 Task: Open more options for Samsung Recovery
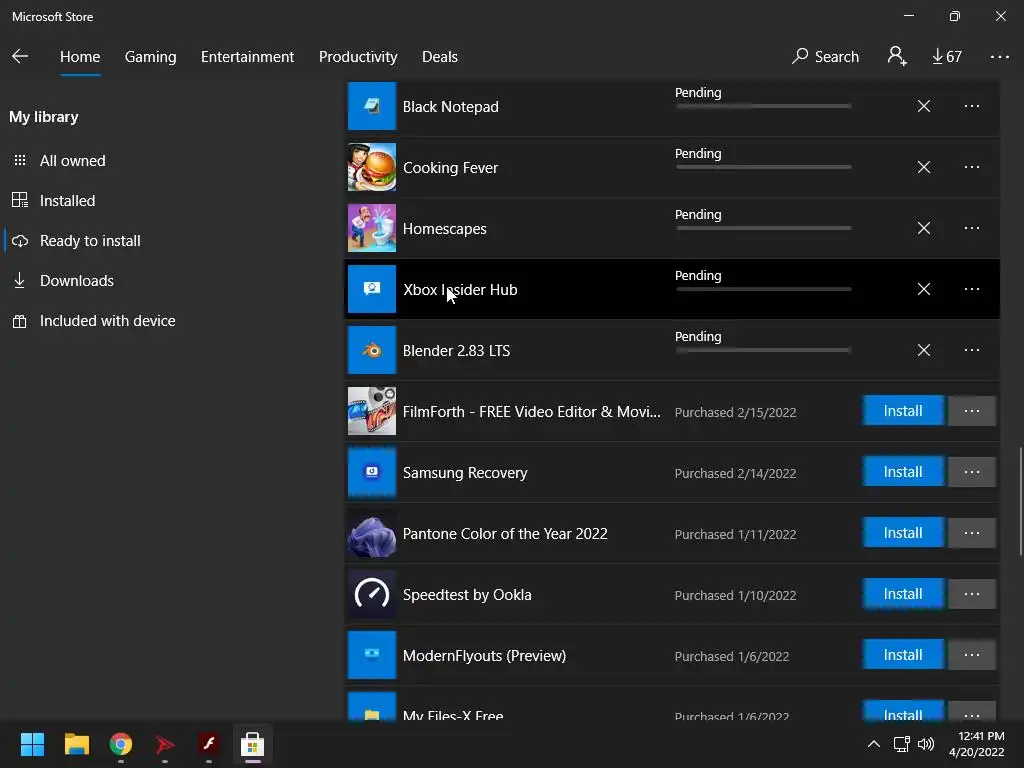(x=972, y=472)
